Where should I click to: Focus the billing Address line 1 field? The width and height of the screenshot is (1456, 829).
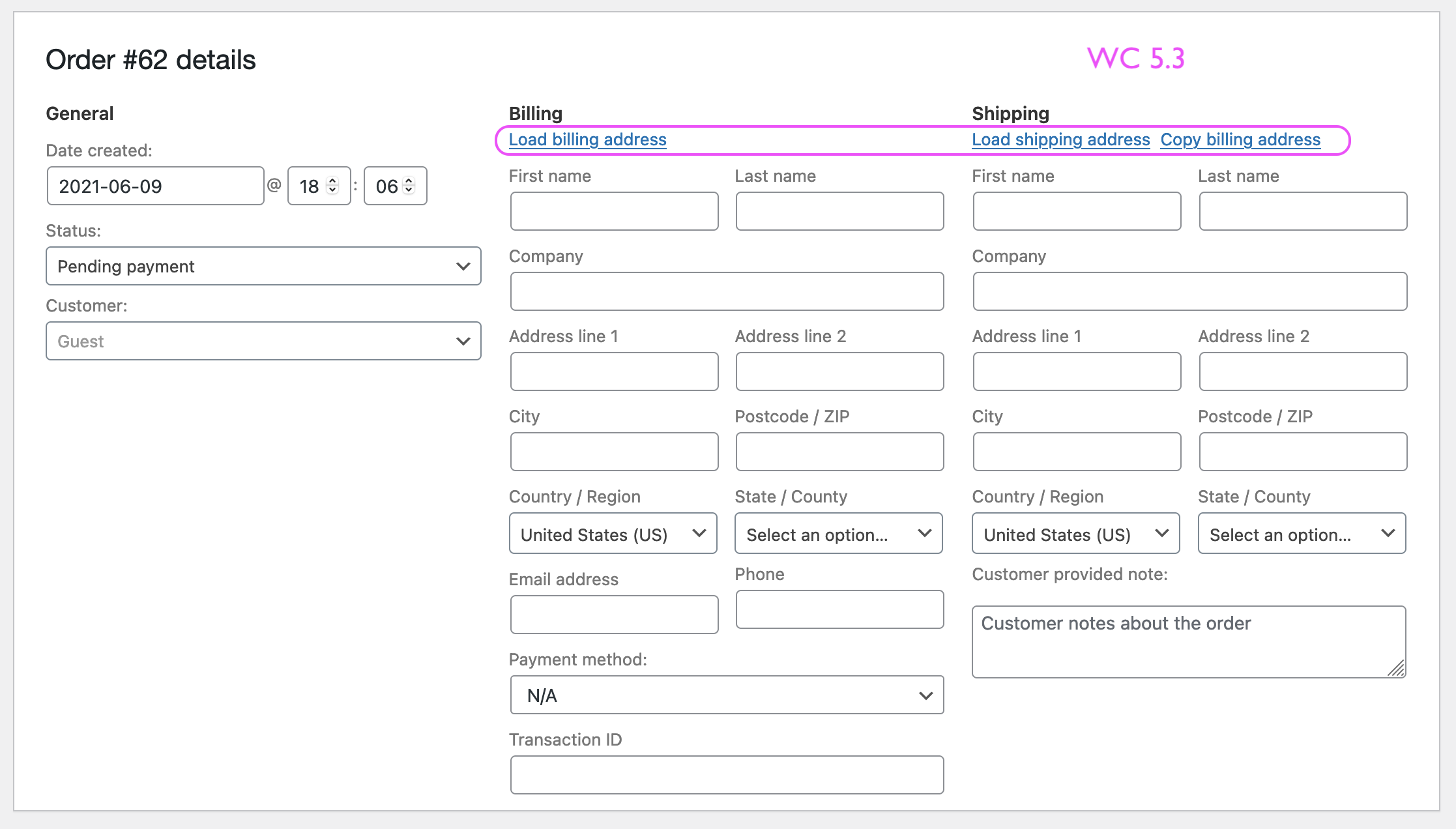(x=615, y=371)
